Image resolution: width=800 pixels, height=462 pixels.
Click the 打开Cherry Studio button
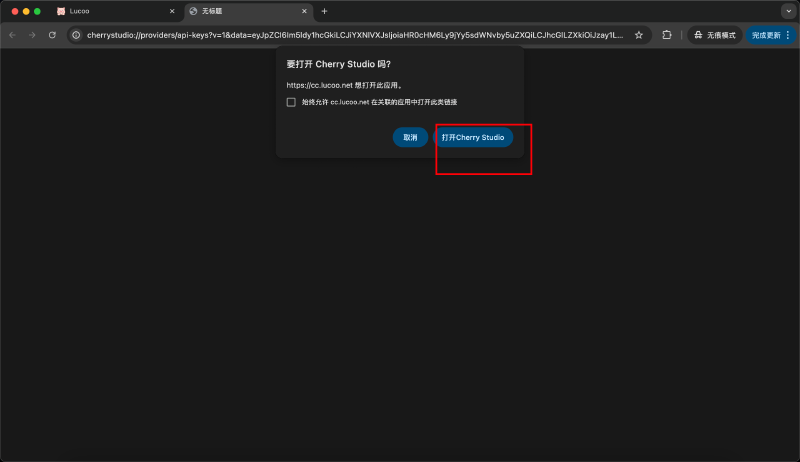coord(473,137)
